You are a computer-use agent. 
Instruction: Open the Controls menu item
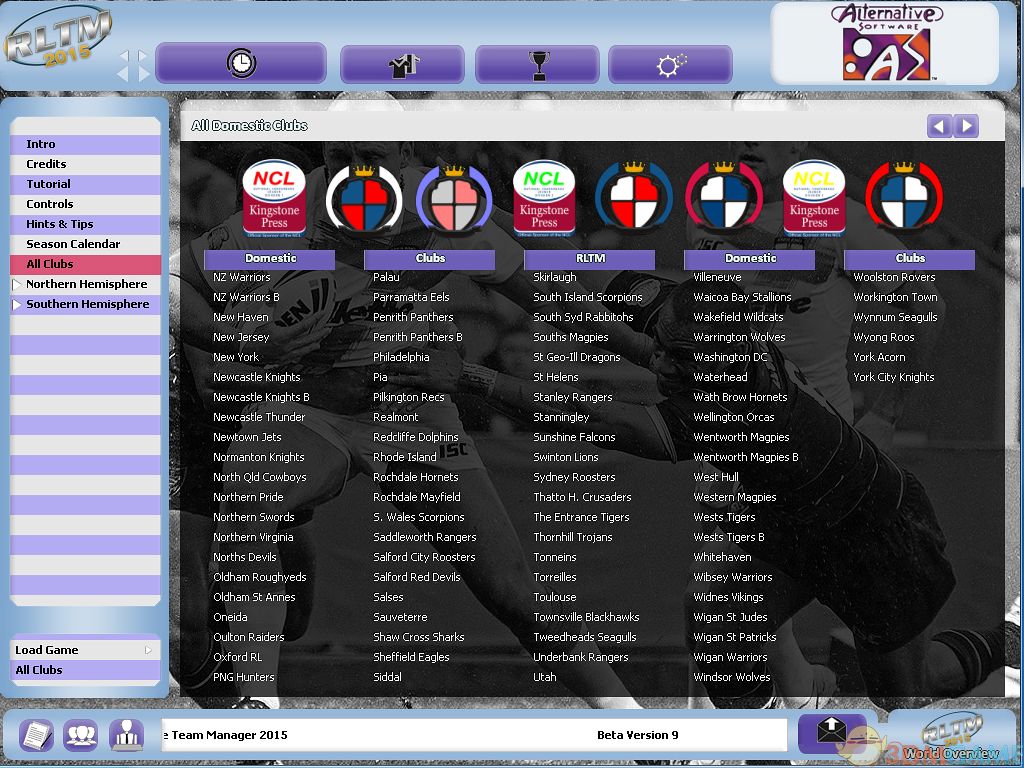click(85, 204)
